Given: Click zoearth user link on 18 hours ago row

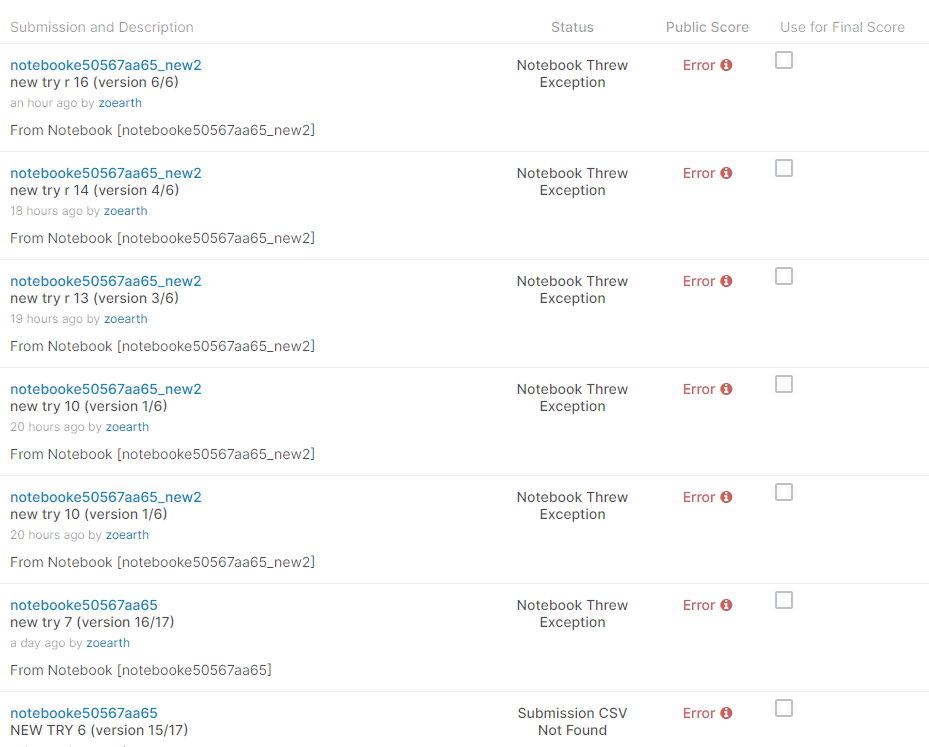Looking at the screenshot, I should click(x=125, y=211).
